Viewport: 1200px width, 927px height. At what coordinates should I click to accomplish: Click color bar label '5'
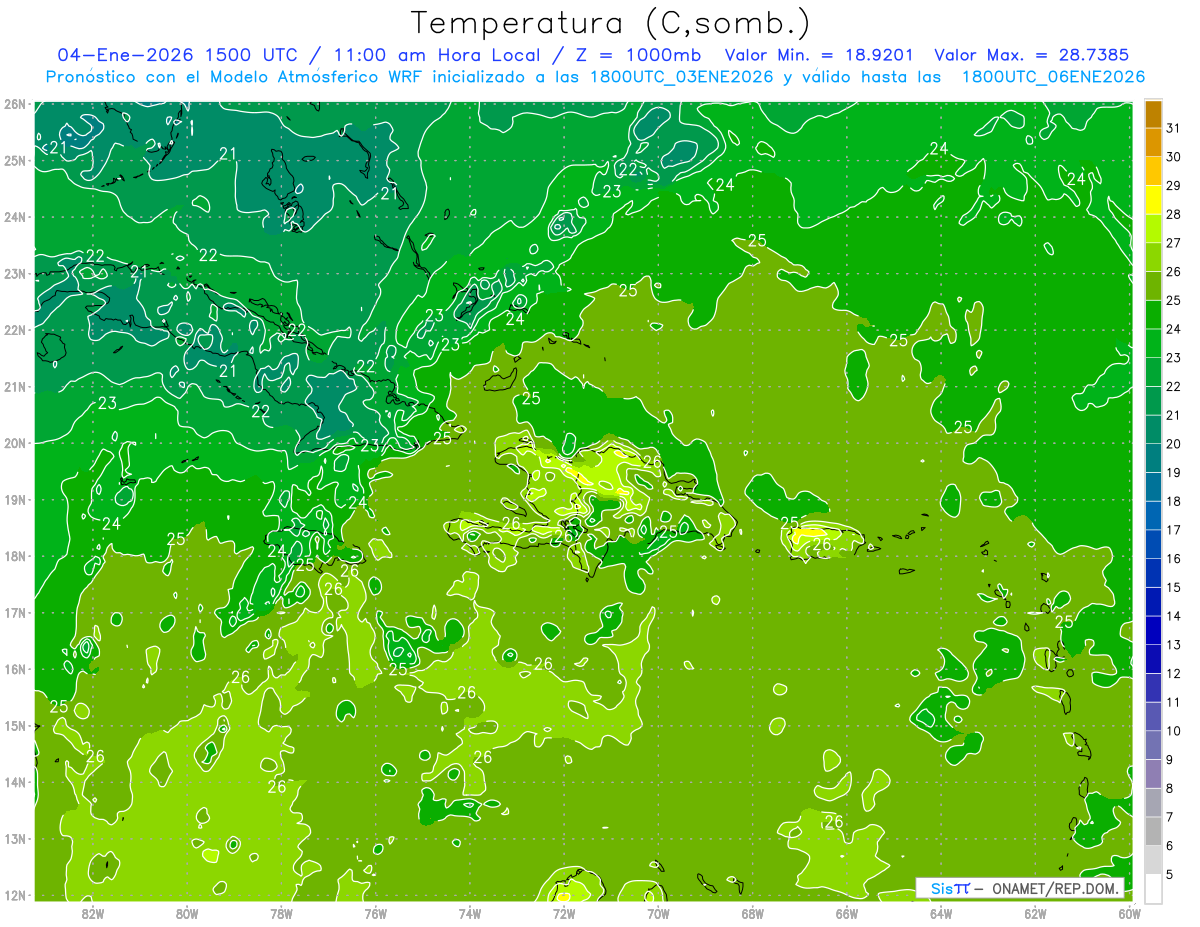point(1171,874)
